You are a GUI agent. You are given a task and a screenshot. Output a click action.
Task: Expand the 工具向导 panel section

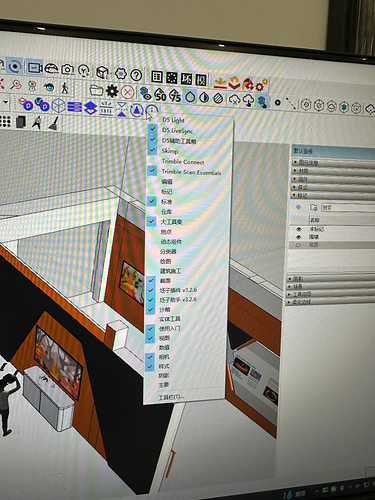[331, 294]
